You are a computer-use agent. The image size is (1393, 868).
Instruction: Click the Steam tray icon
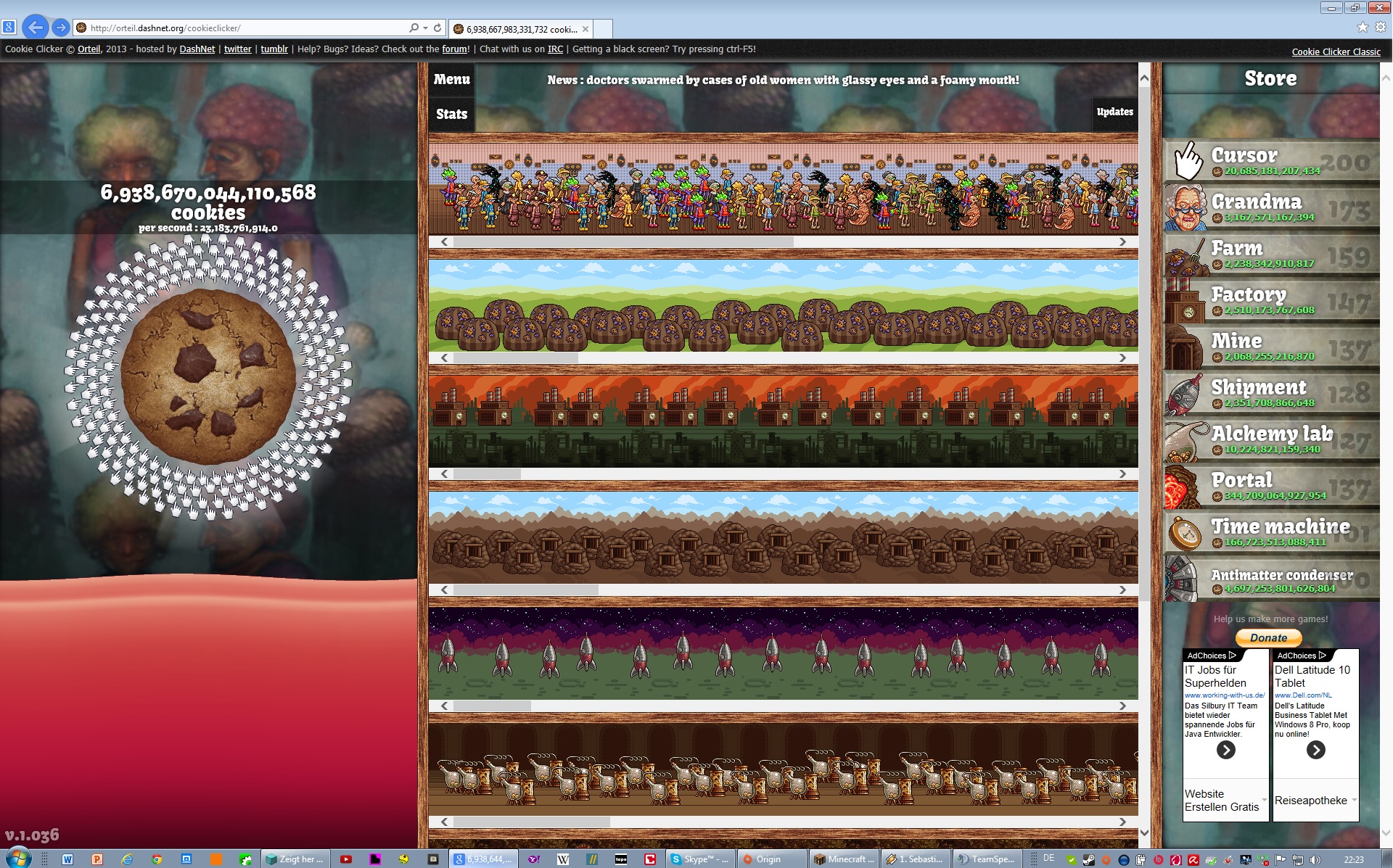pyautogui.click(x=1089, y=860)
